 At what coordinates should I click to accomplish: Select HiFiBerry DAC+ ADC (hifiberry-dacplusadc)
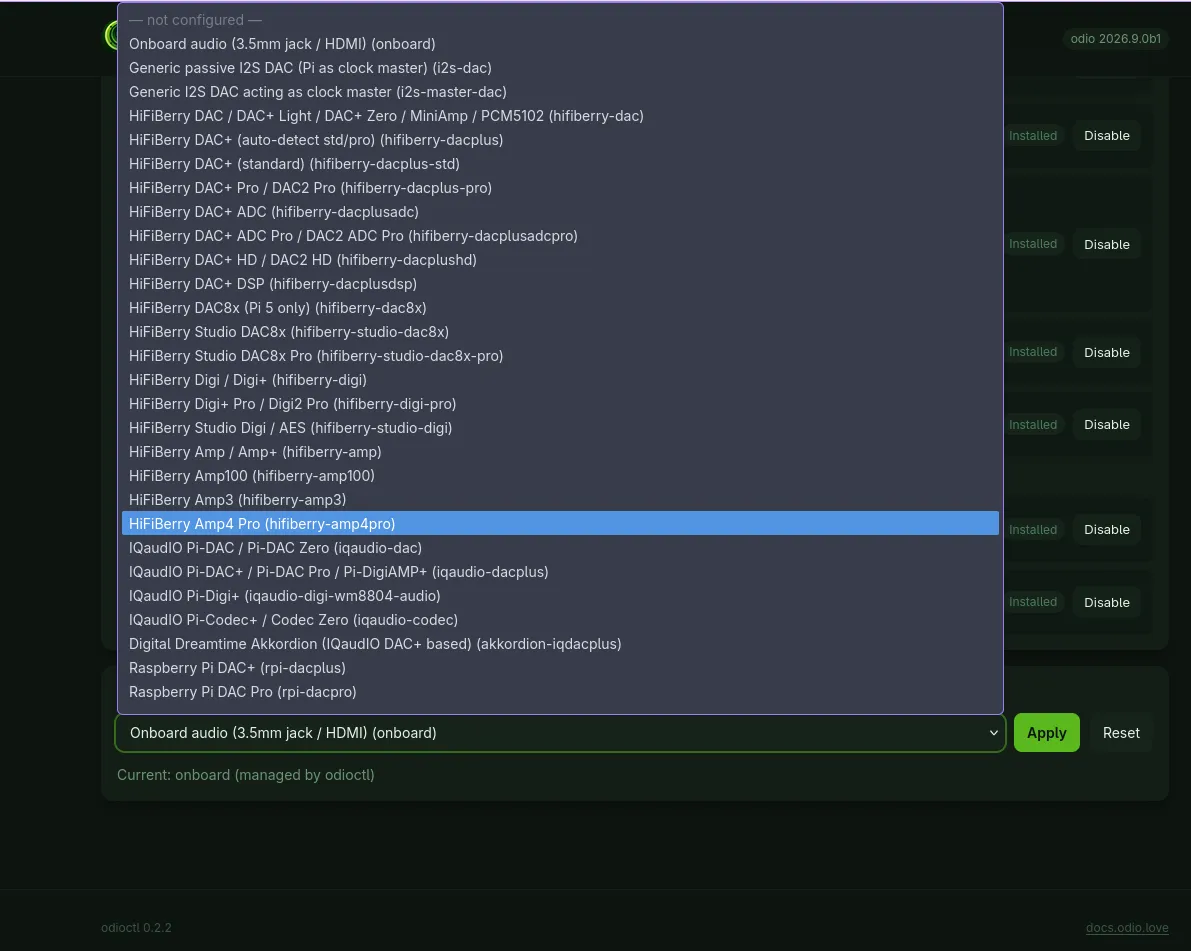560,212
